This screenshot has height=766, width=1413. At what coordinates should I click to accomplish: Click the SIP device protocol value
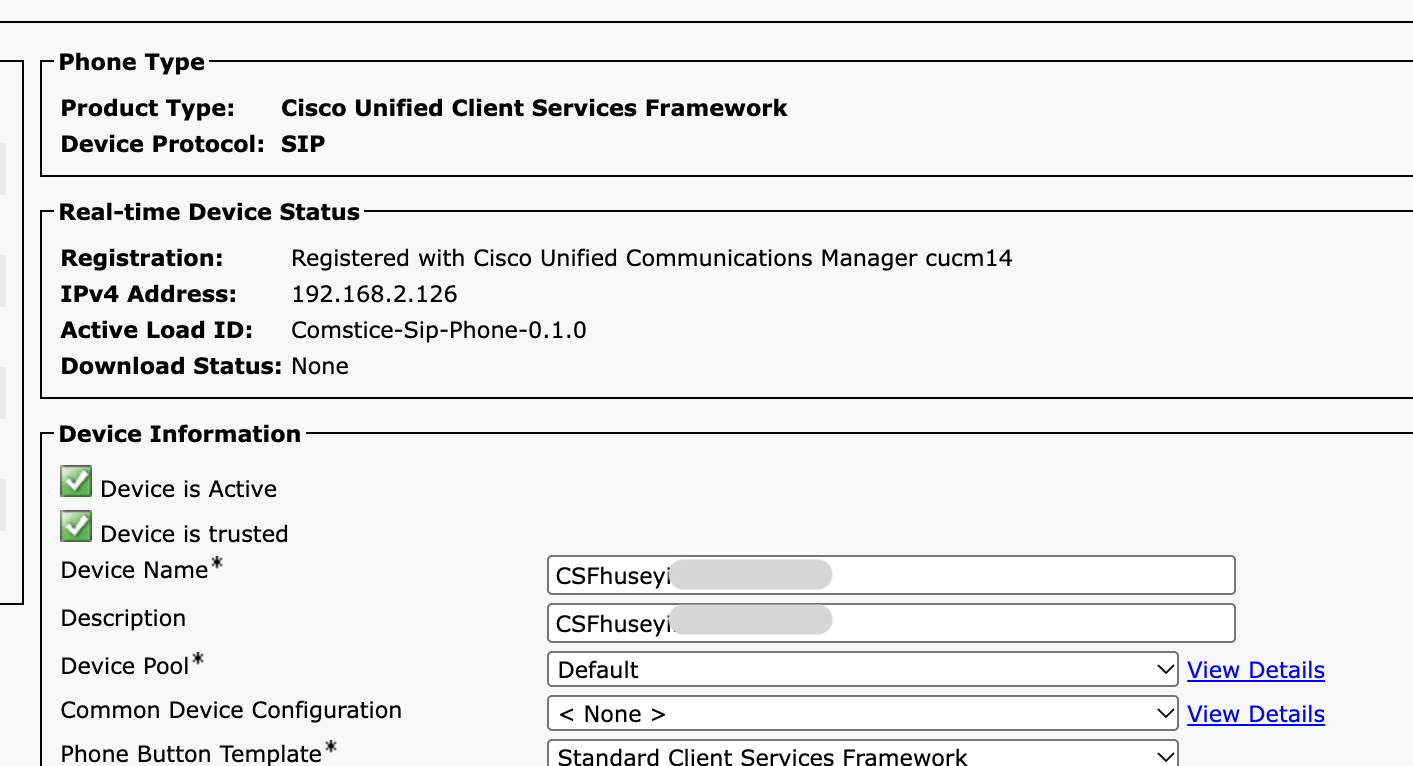(x=303, y=144)
